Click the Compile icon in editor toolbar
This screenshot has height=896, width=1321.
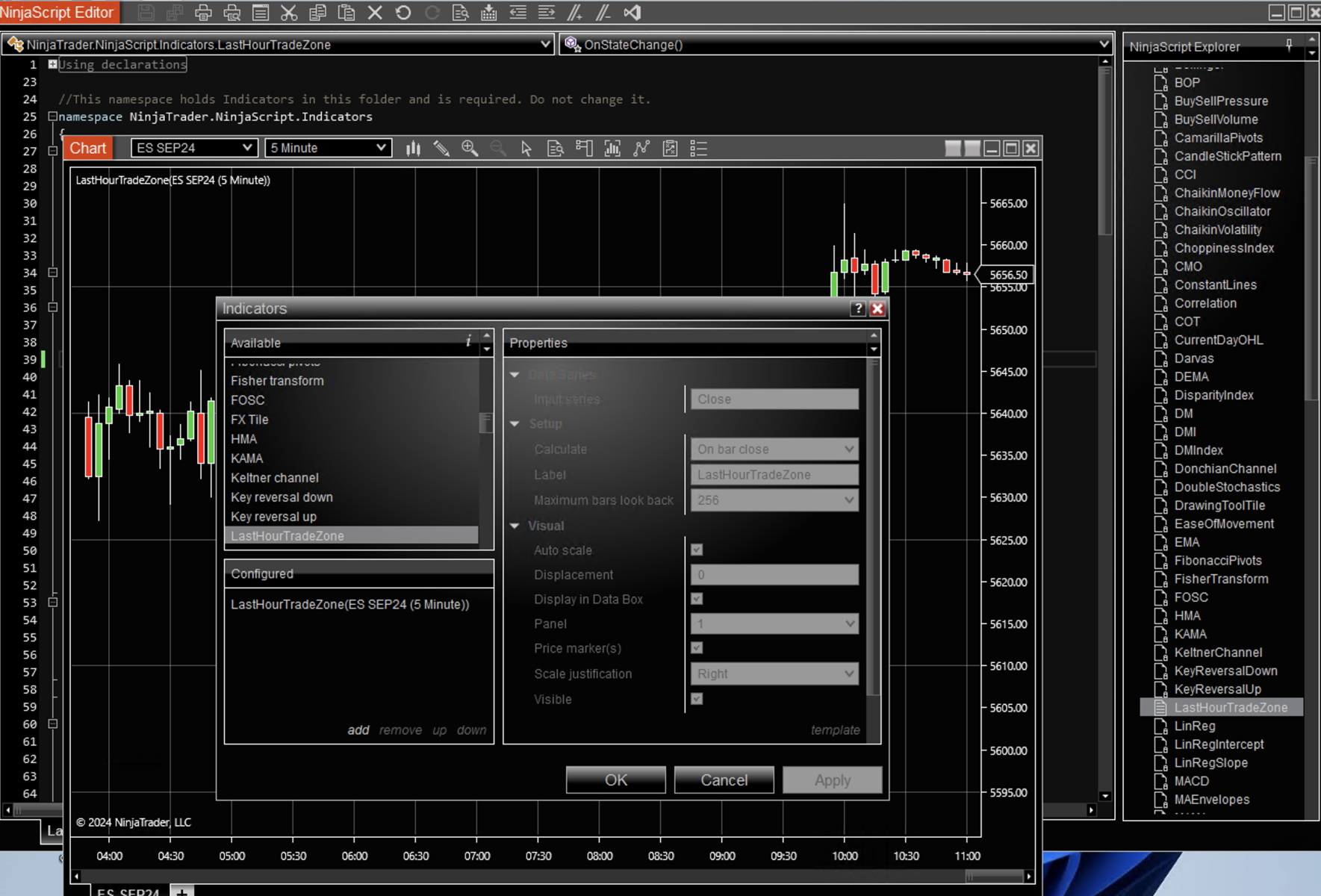pos(489,13)
